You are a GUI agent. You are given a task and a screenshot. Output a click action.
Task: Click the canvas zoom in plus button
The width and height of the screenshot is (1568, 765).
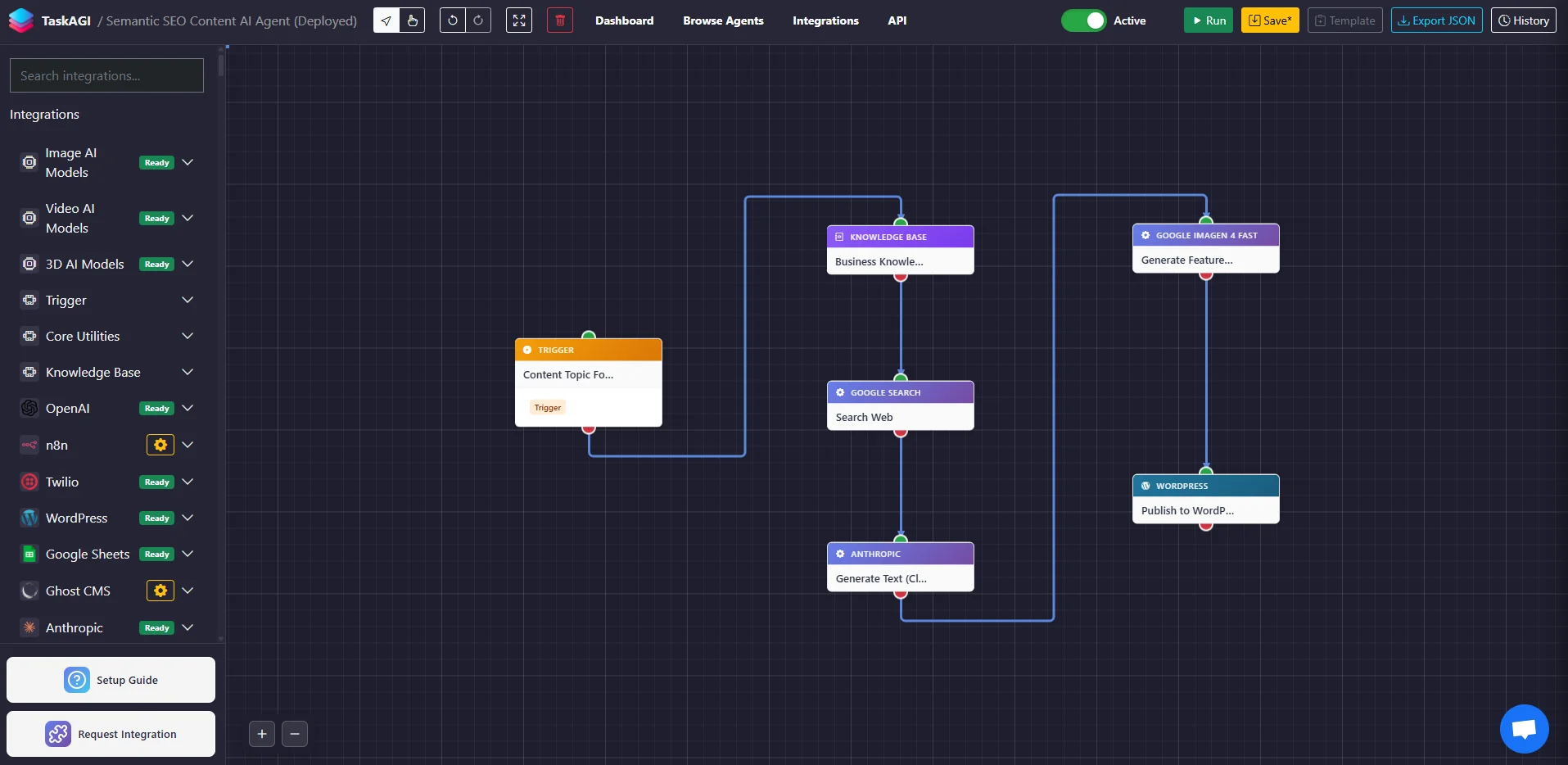(262, 734)
